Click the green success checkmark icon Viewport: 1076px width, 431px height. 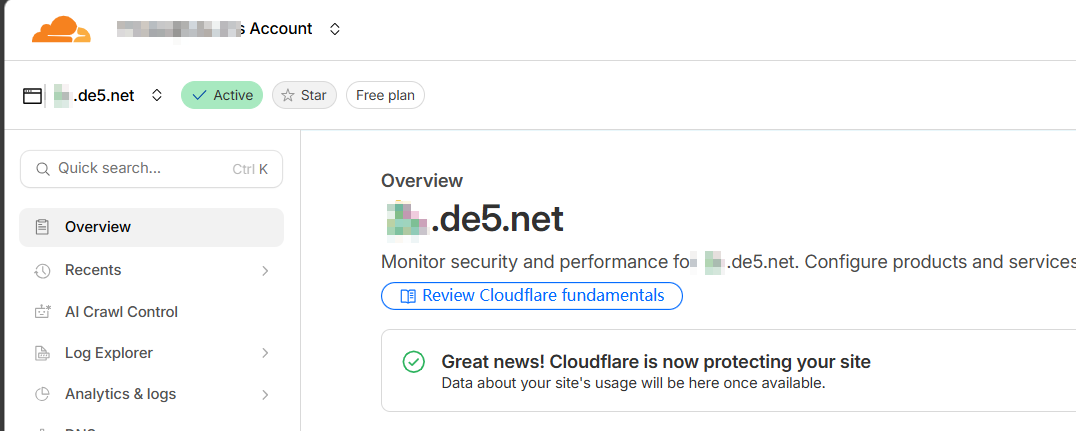click(413, 362)
